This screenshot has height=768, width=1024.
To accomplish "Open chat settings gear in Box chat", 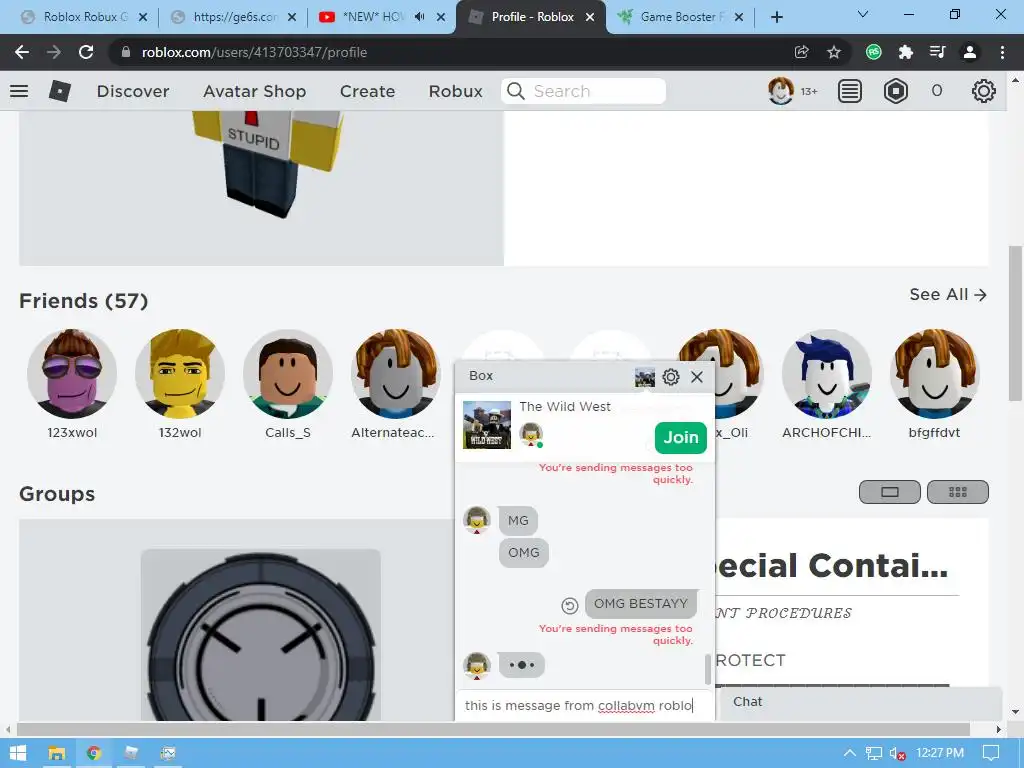I will click(x=671, y=377).
